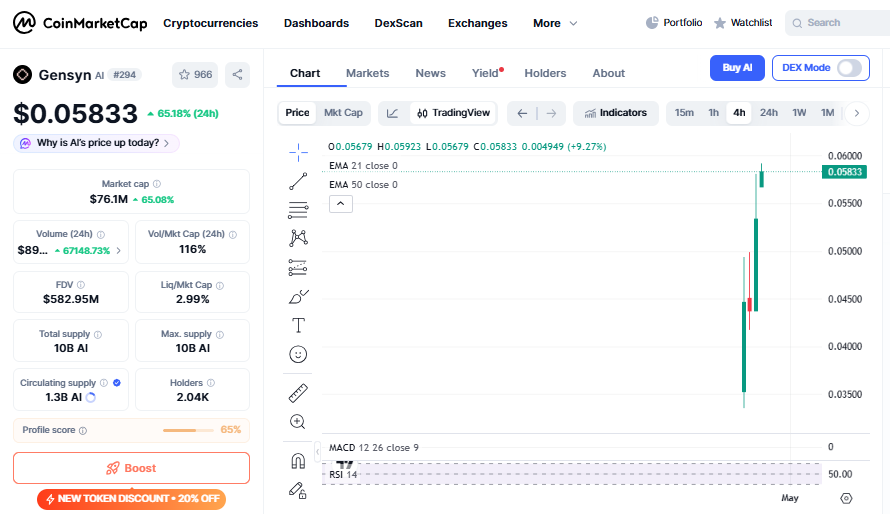Collapse the EMA indicator legend
This screenshot has height=514, width=890.
[x=340, y=204]
